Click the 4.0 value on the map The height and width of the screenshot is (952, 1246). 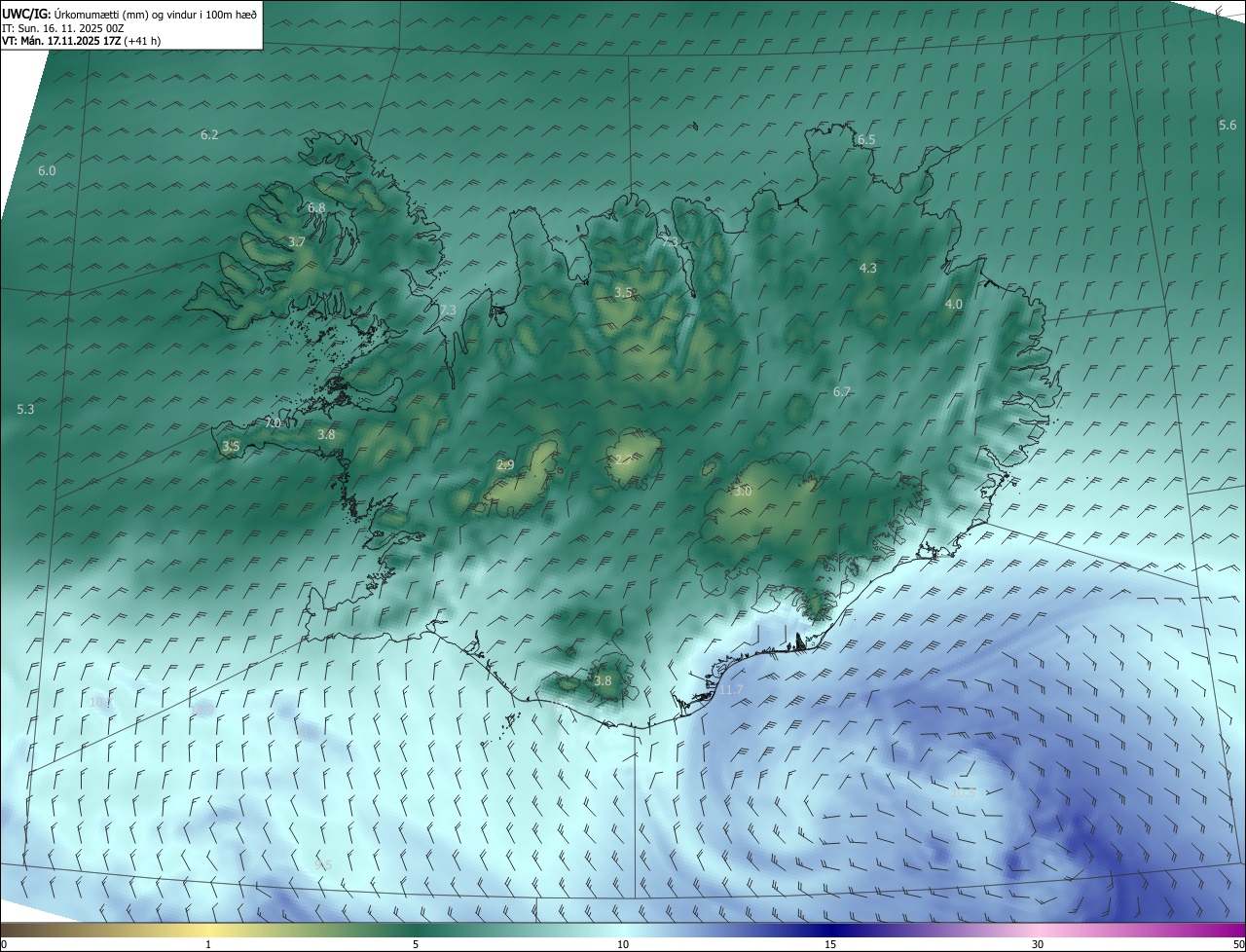coord(954,304)
